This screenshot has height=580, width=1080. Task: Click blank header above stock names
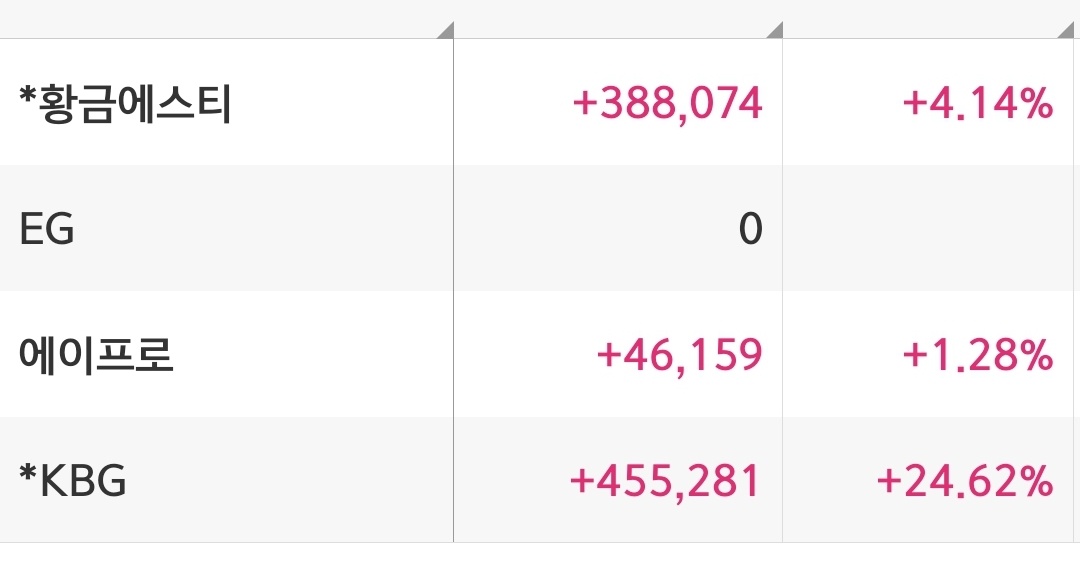coord(227,19)
